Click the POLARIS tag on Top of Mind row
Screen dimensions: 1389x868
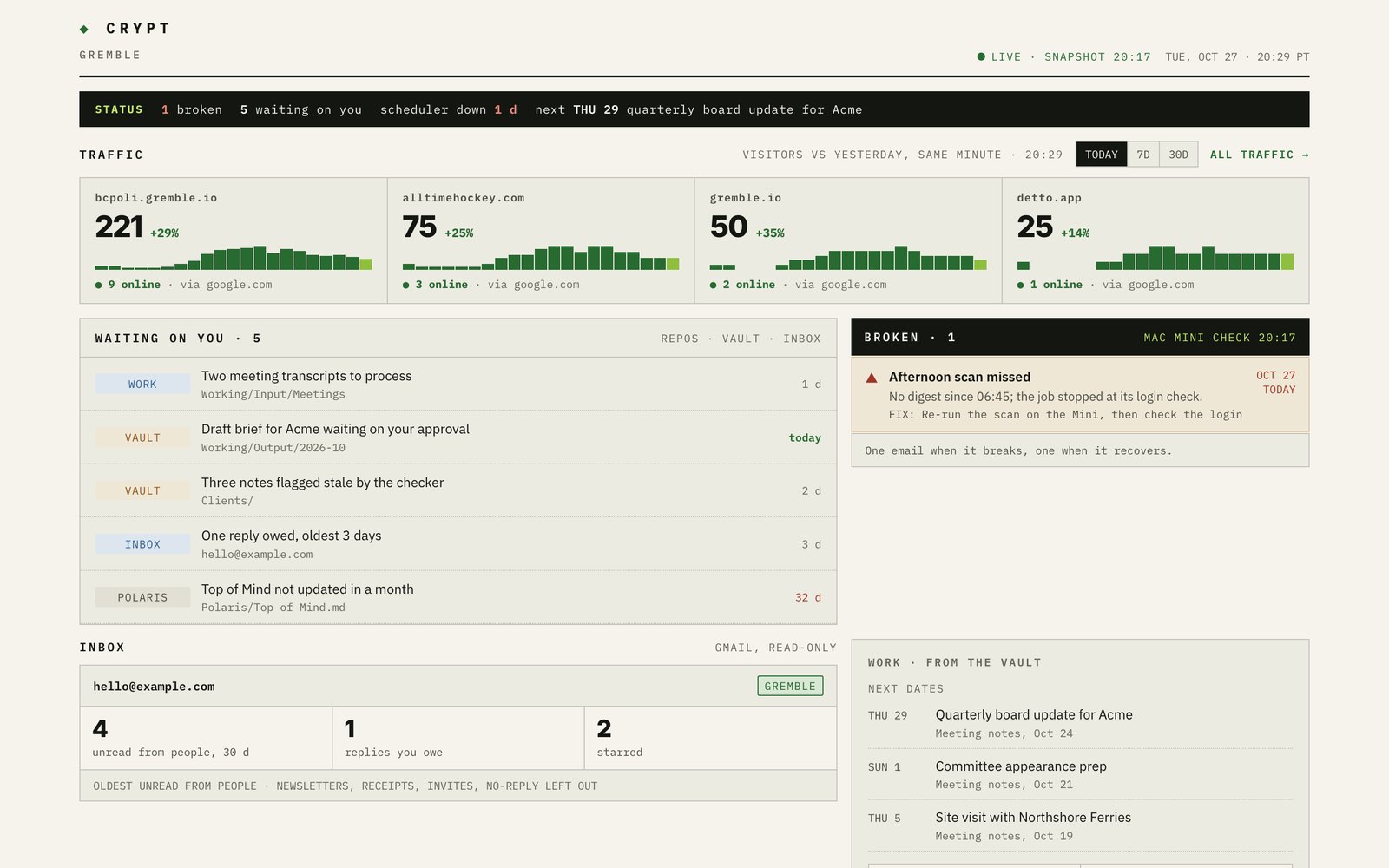coord(142,597)
